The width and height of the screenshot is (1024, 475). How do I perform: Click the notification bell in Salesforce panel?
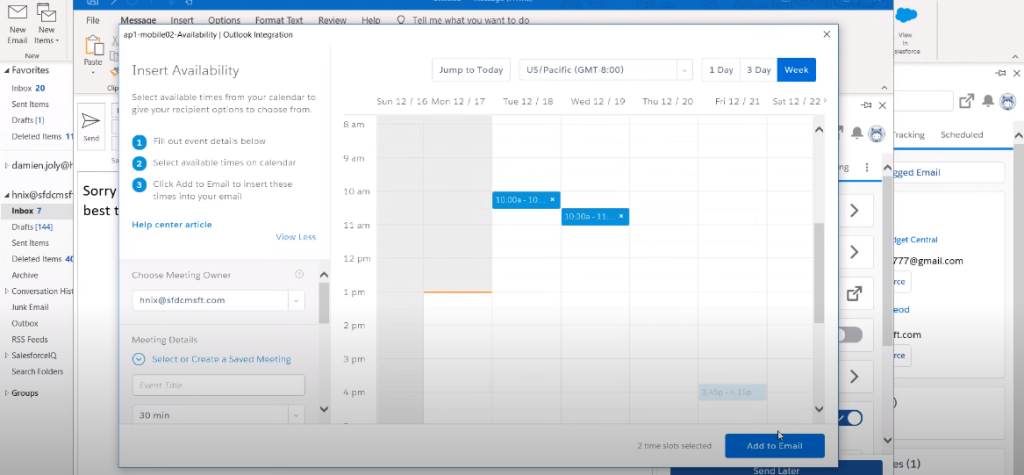point(988,100)
